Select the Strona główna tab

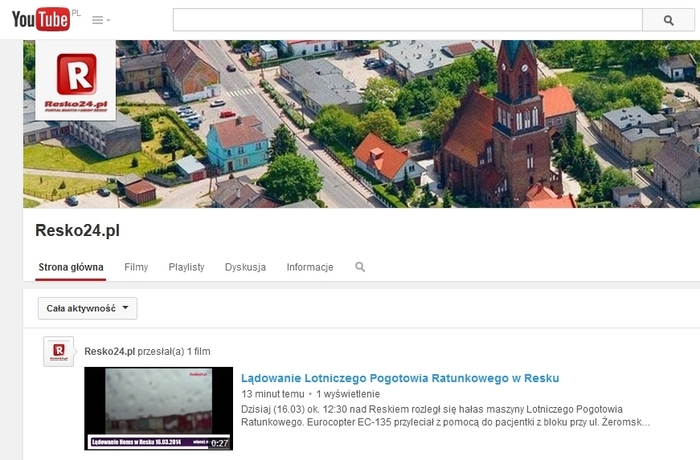[71, 267]
